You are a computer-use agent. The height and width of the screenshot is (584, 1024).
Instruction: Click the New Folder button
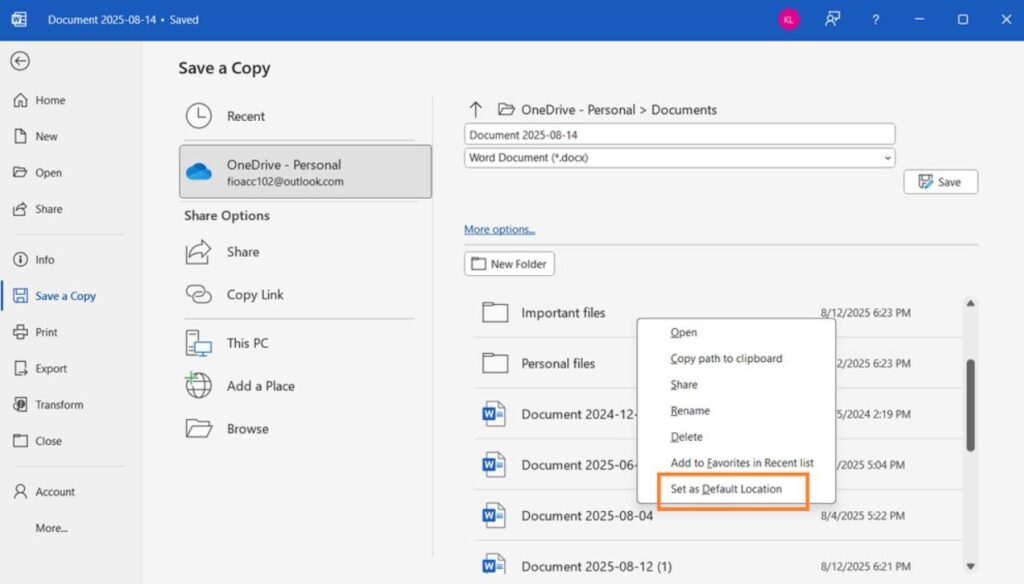tap(509, 264)
